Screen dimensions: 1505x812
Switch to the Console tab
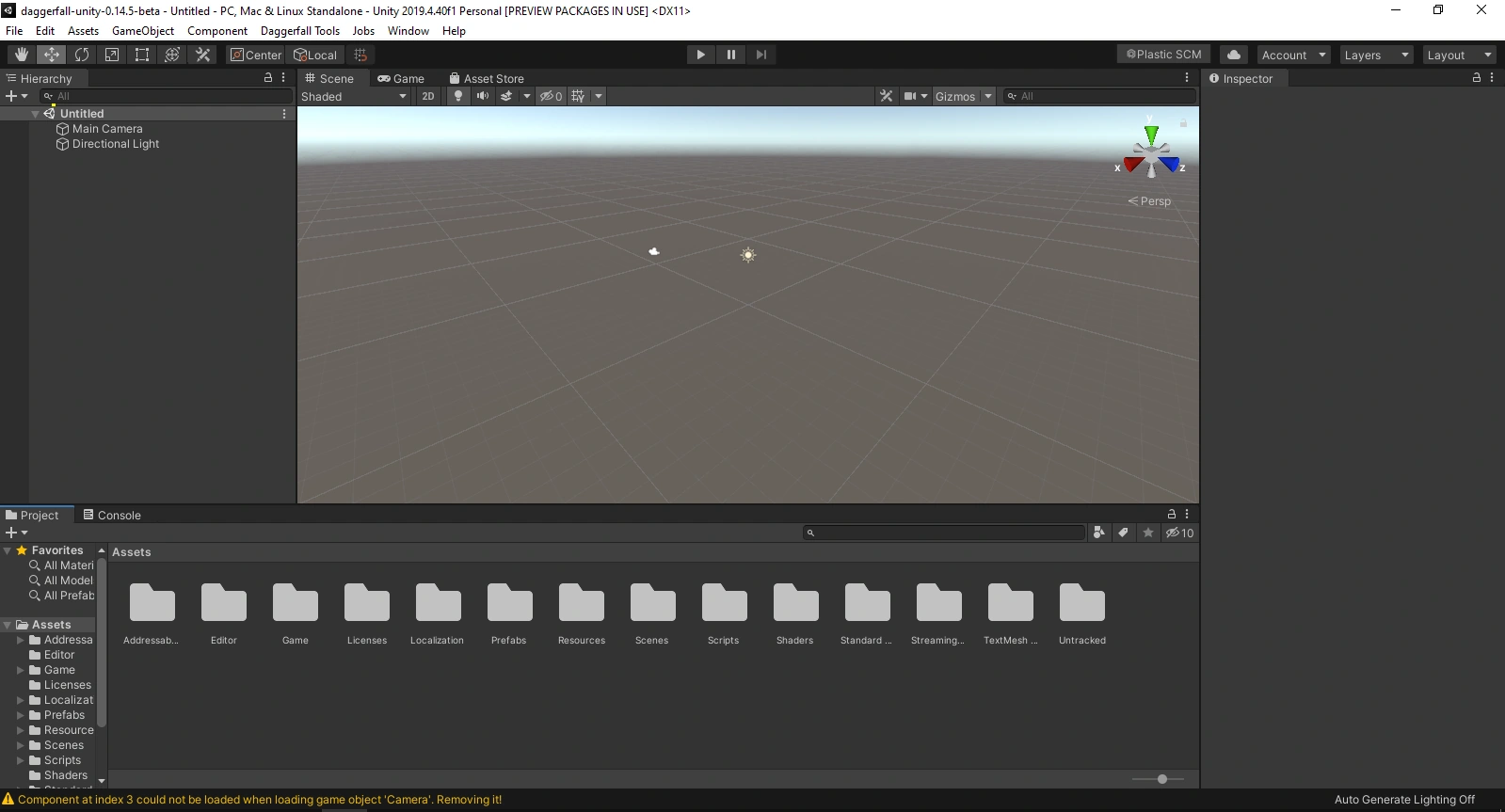tap(112, 515)
